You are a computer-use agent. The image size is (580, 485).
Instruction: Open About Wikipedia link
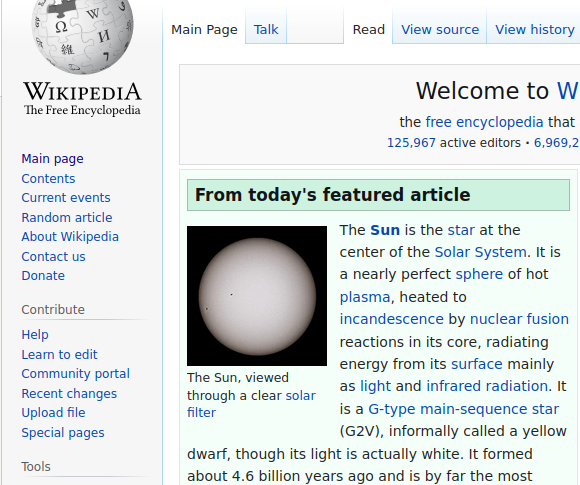tap(70, 237)
